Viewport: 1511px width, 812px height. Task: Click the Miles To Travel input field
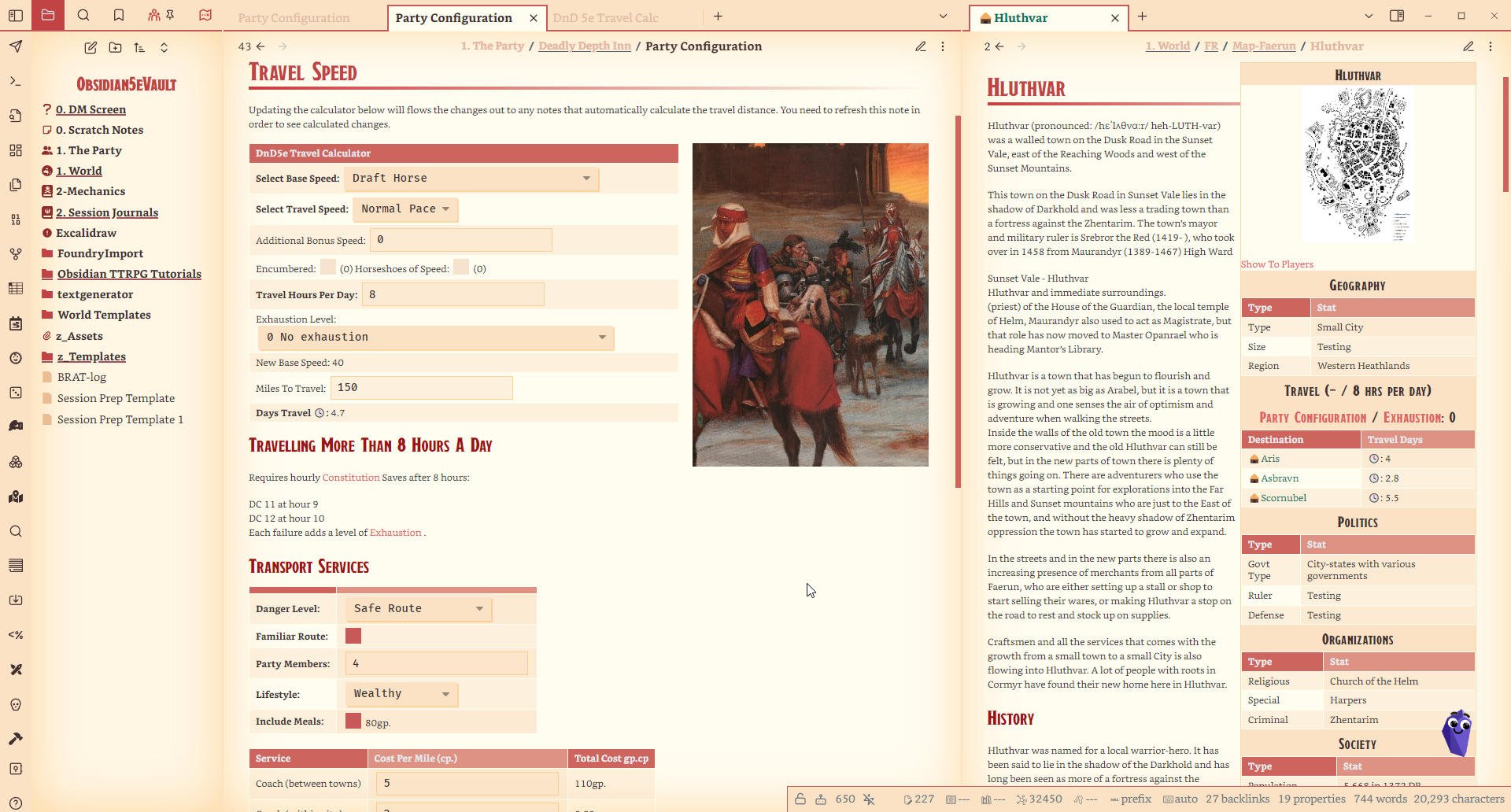[422, 388]
